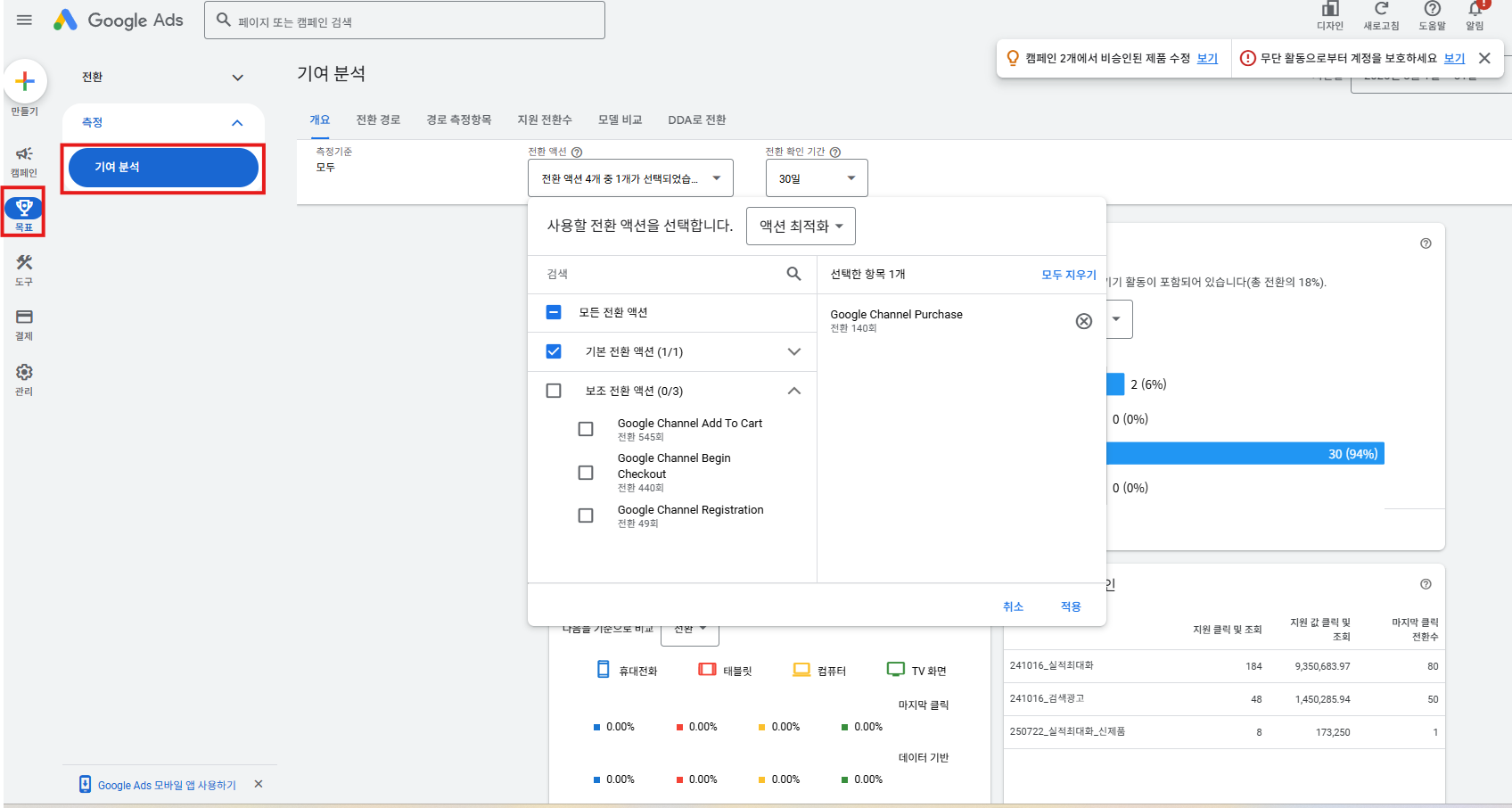The height and width of the screenshot is (808, 1512).
Task: Click the 만들기 plus create button
Action: pos(25,81)
